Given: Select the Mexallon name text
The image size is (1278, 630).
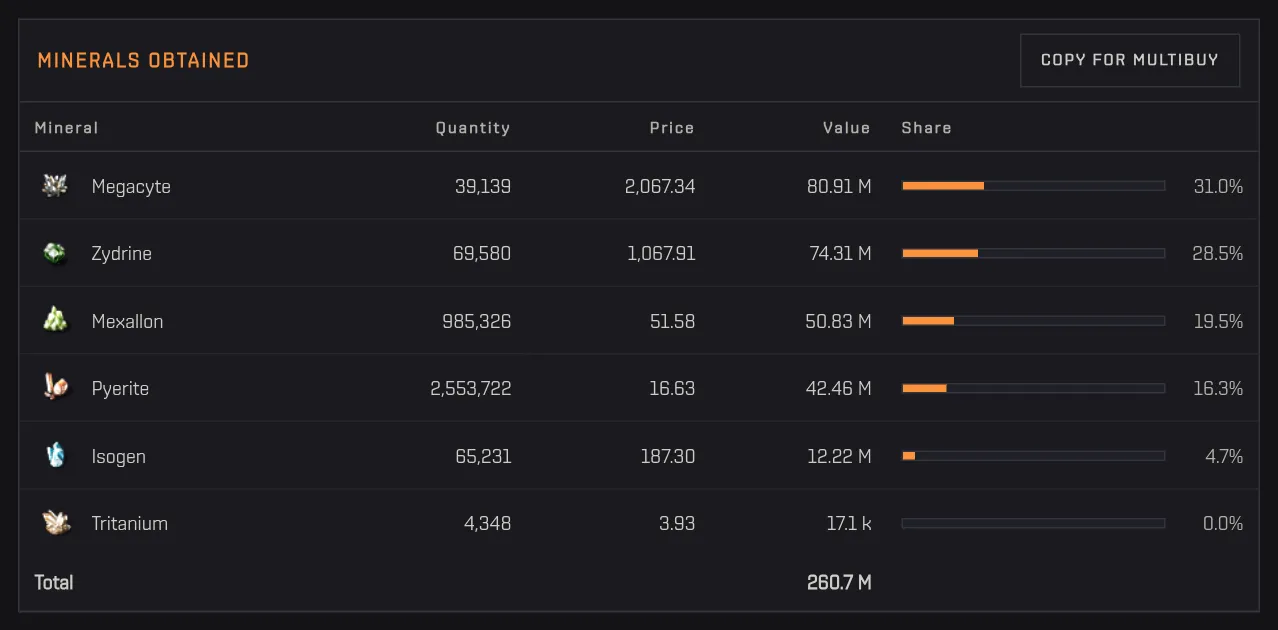Looking at the screenshot, I should [127, 321].
